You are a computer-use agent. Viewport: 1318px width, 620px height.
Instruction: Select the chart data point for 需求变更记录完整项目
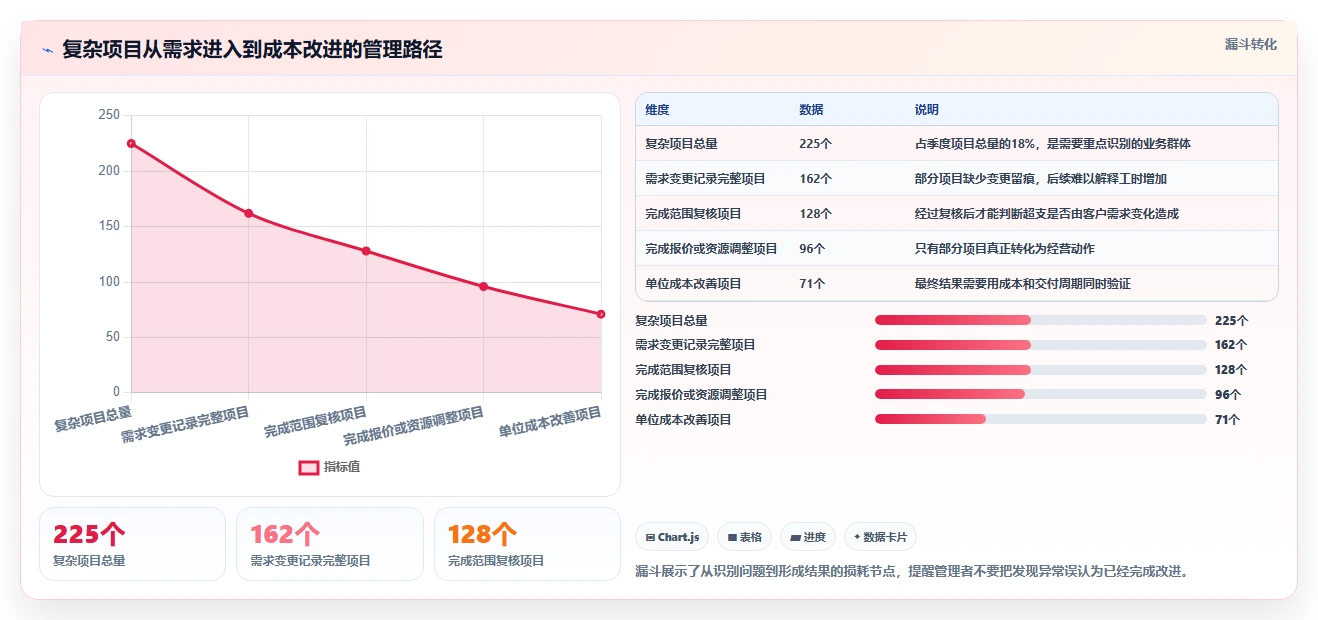248,213
